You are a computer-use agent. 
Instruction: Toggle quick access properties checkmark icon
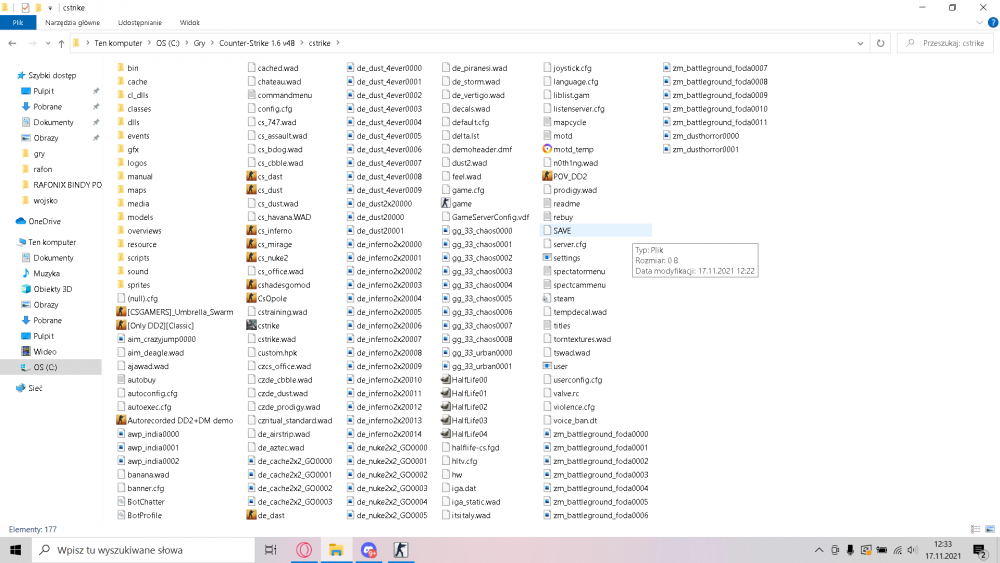pyautogui.click(x=25, y=8)
